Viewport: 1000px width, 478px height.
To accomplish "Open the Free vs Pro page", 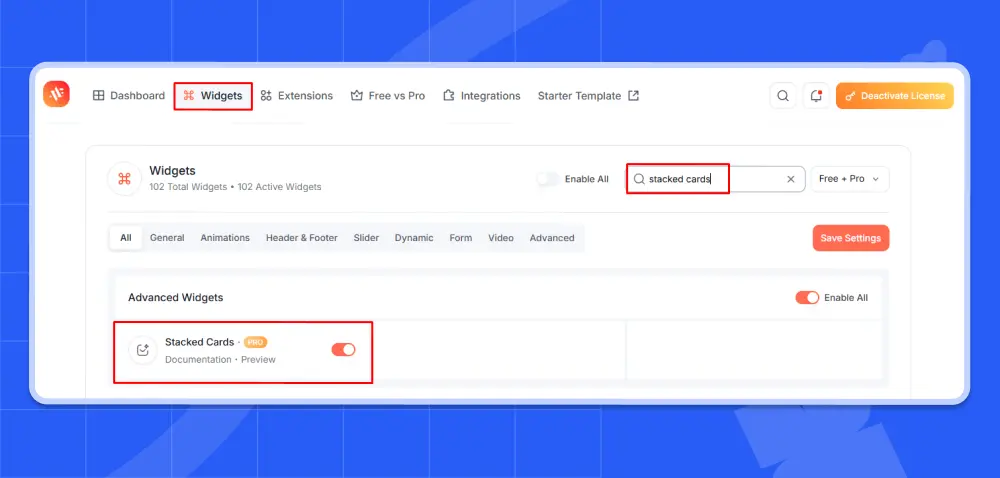I will click(388, 96).
